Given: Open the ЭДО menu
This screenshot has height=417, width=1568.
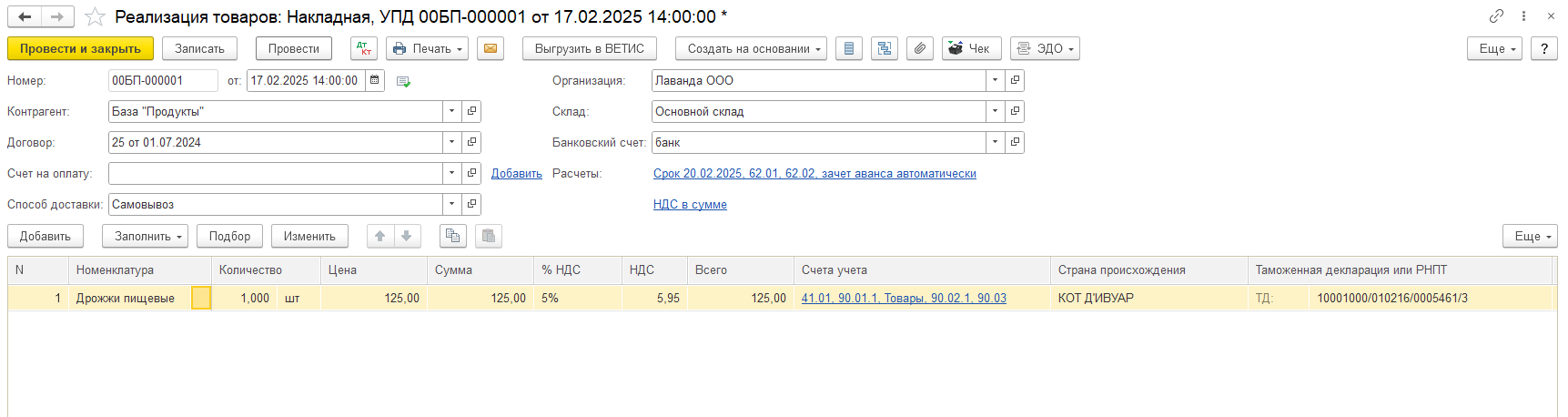Looking at the screenshot, I should pos(1045,48).
